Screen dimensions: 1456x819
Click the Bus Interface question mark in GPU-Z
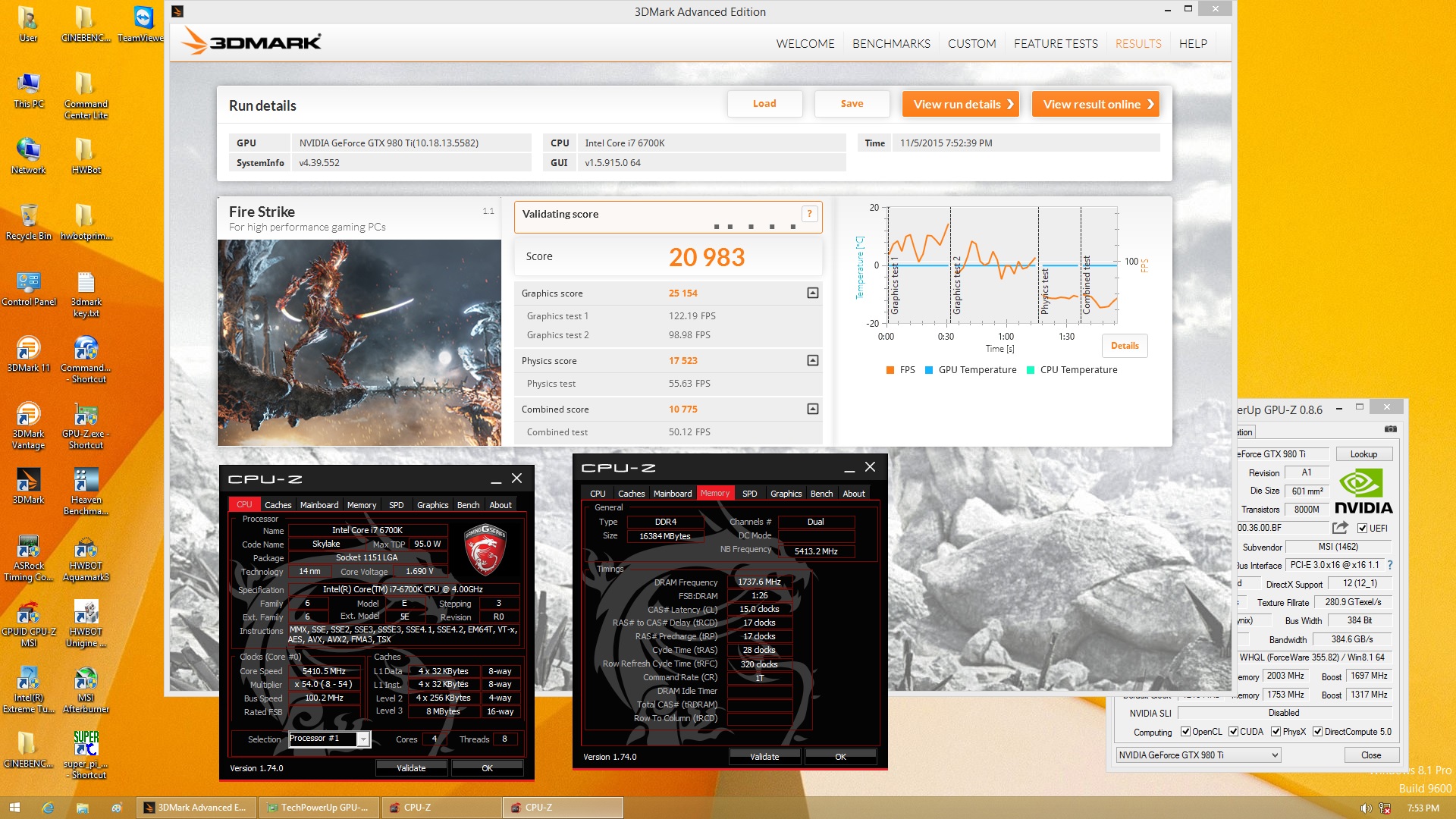1389,565
